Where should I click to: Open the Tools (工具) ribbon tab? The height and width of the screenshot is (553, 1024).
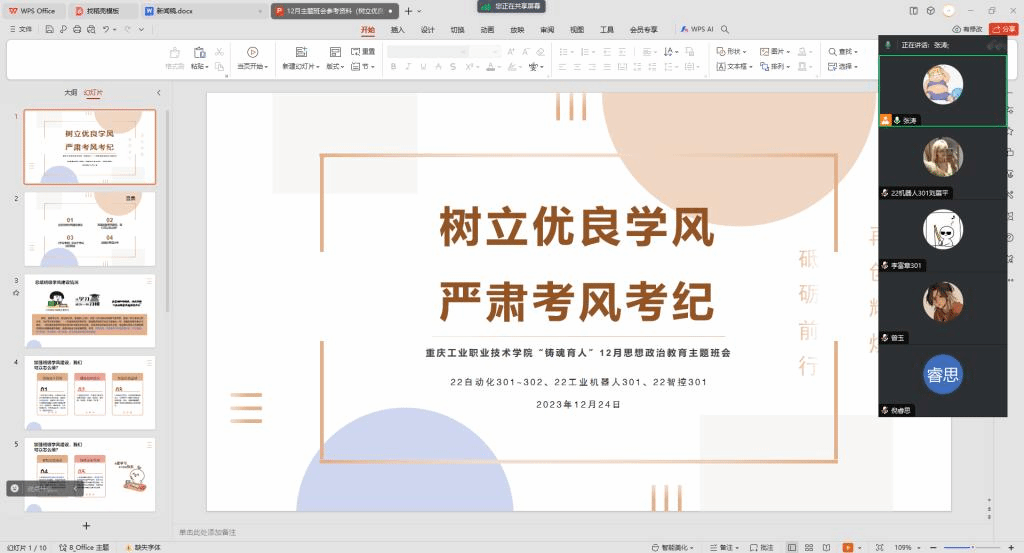click(x=607, y=29)
